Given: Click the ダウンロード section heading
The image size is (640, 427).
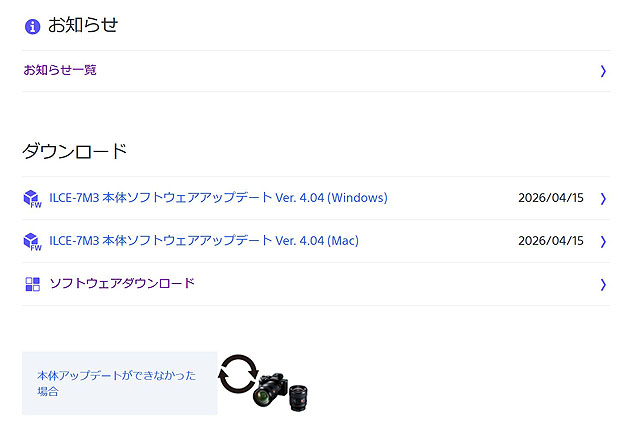Looking at the screenshot, I should click(x=75, y=152).
